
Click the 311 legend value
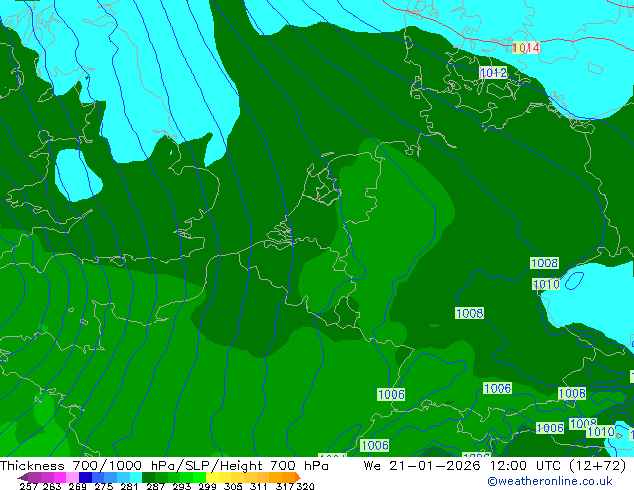pos(259,486)
